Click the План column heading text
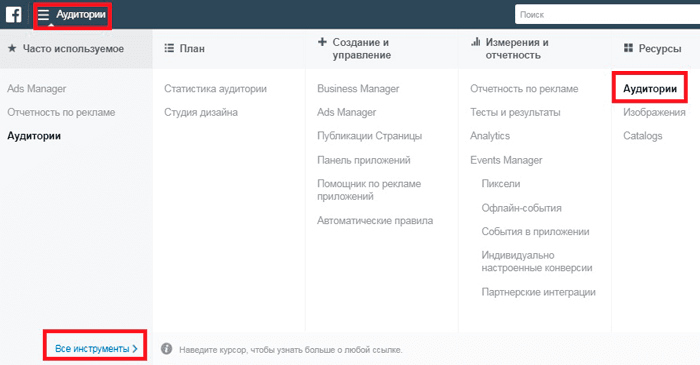Viewport: 700px width, 365px height. point(192,48)
